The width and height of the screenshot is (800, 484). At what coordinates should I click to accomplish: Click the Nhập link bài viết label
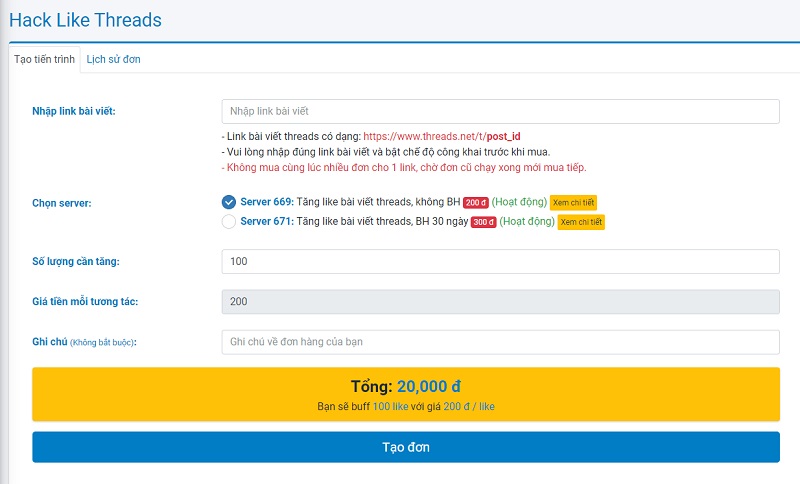(x=74, y=111)
